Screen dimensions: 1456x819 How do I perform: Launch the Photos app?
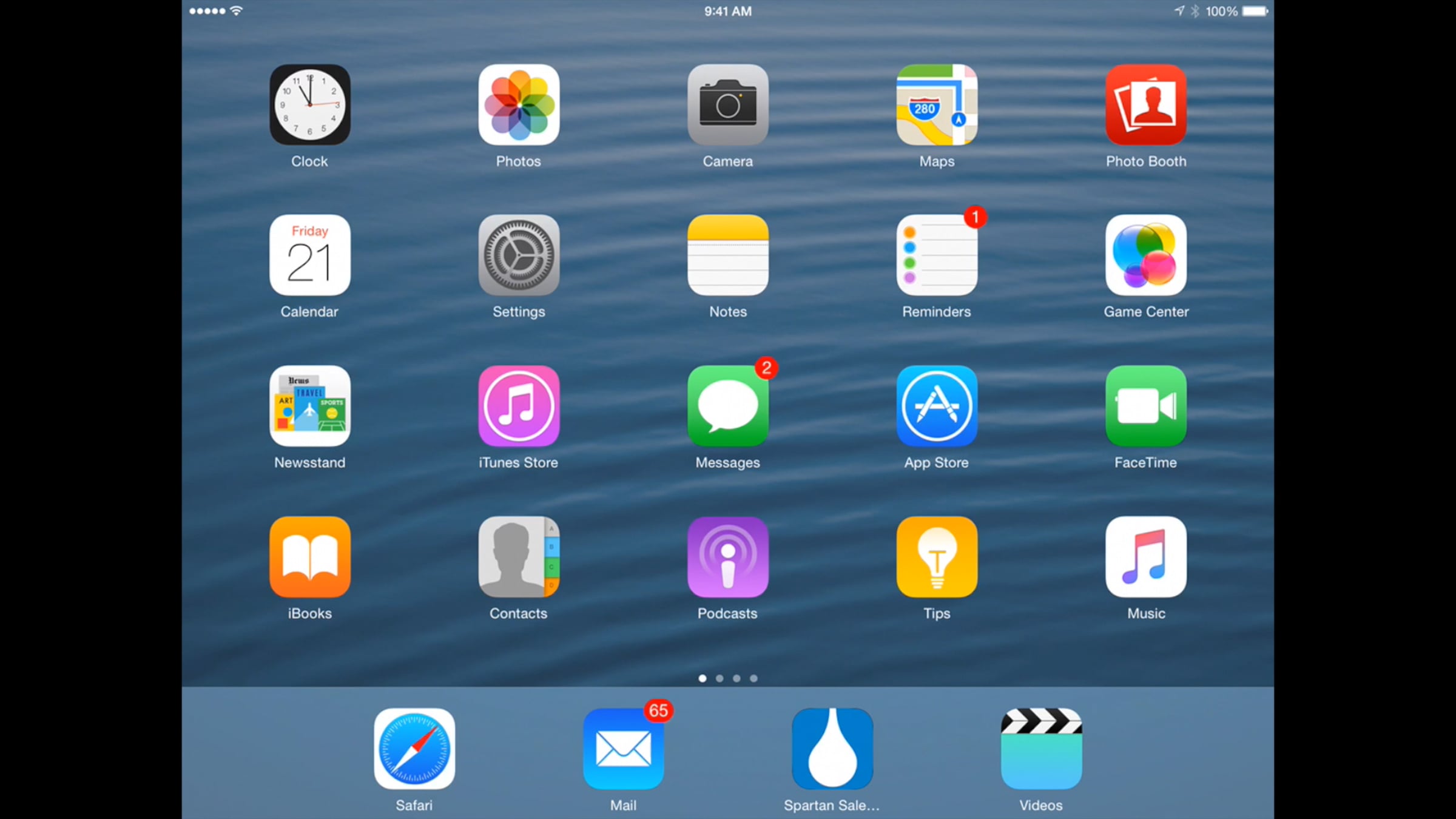pyautogui.click(x=519, y=104)
